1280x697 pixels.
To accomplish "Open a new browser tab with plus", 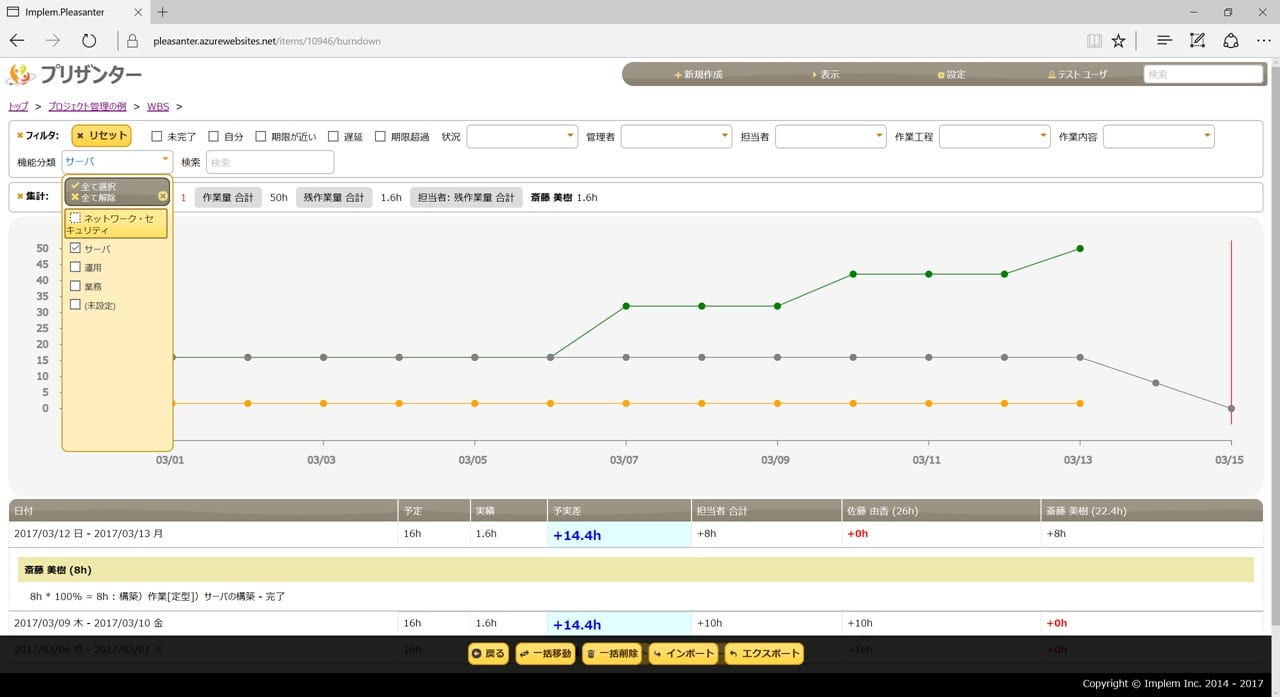I will tap(163, 12).
